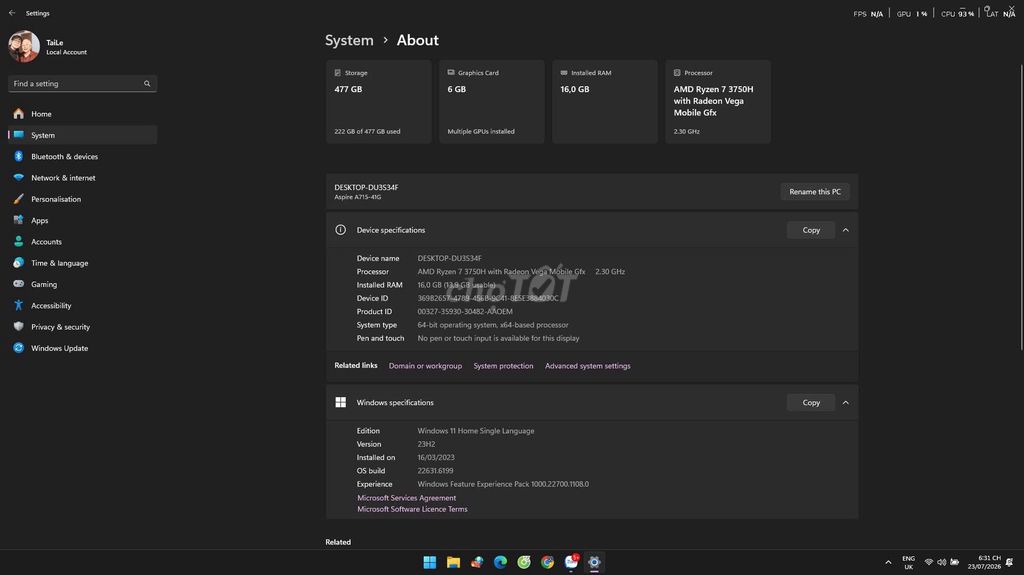Click the Product ID value 00327-35930-30482-AAOEM
Image resolution: width=1024 pixels, height=575 pixels.
[x=465, y=312]
